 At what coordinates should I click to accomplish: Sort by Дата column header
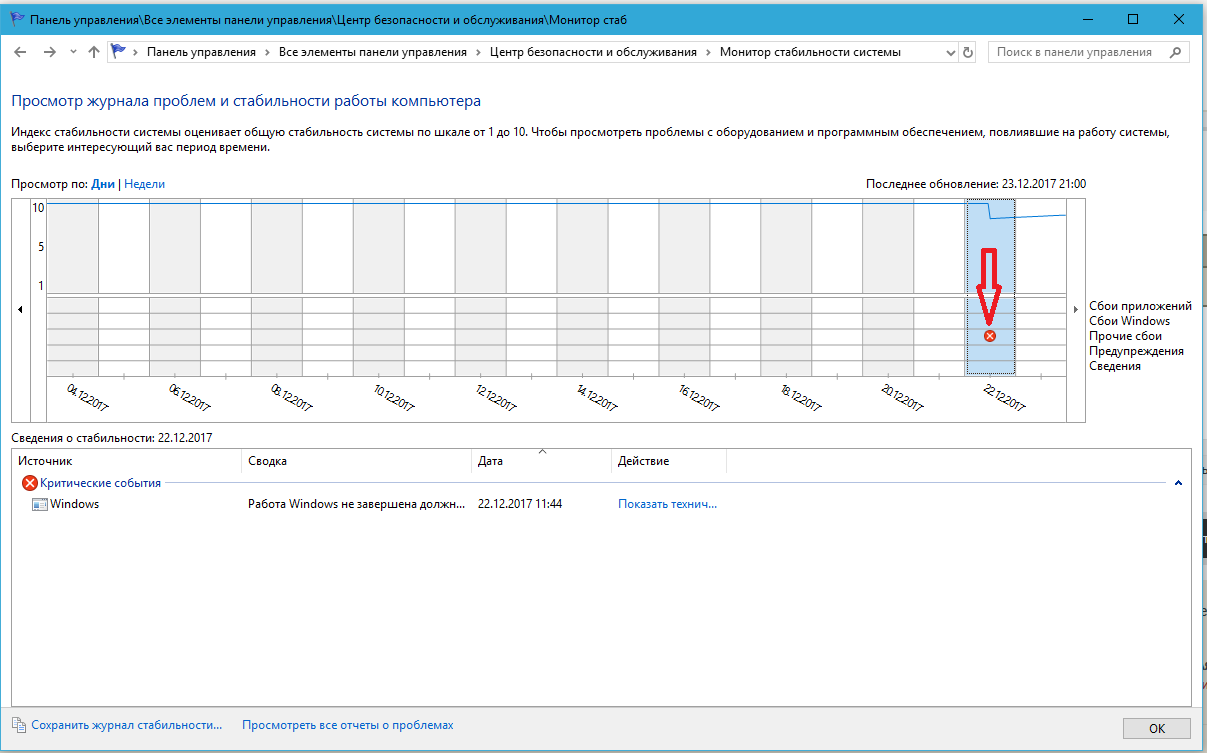click(x=541, y=461)
